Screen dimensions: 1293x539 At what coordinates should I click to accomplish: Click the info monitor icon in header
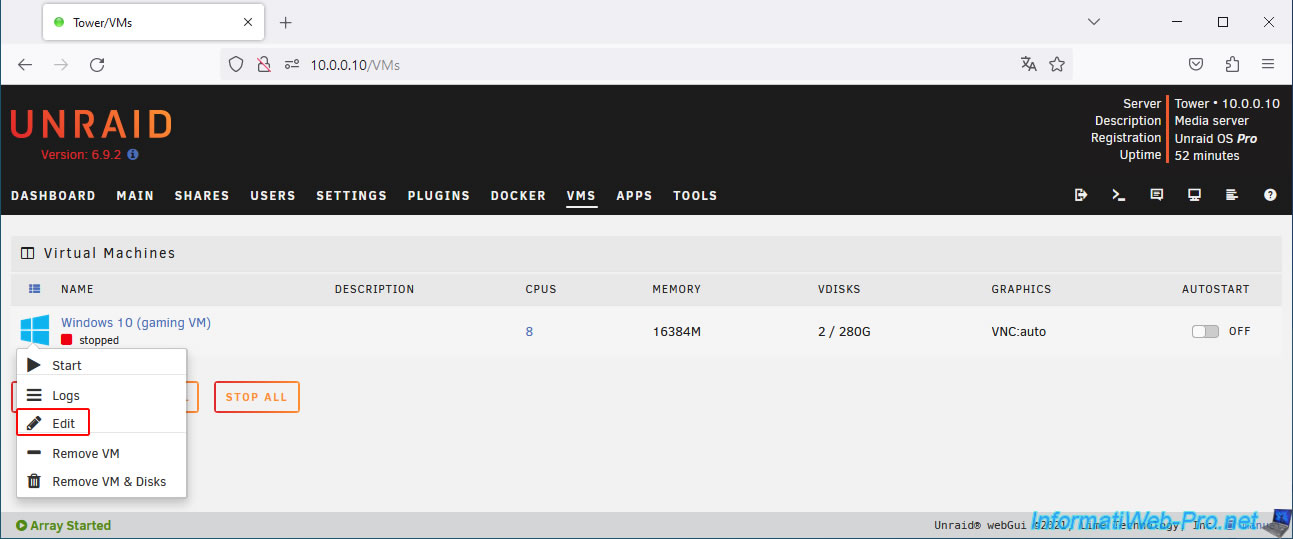(x=1194, y=195)
